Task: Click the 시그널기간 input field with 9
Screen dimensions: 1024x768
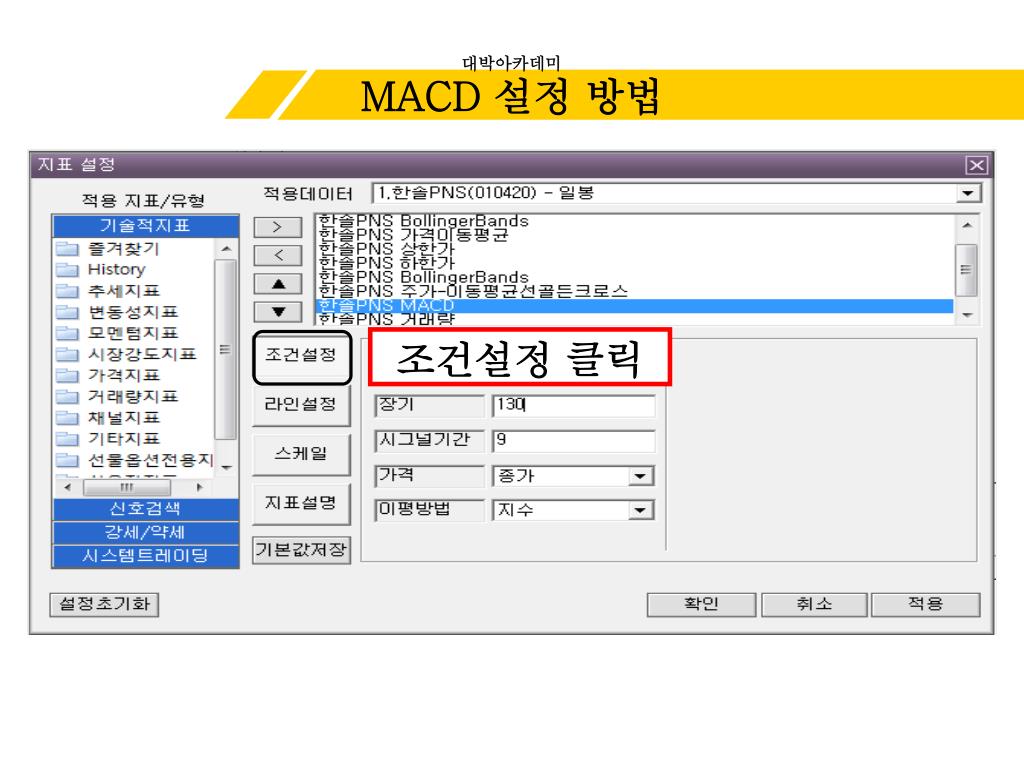Action: click(x=573, y=441)
